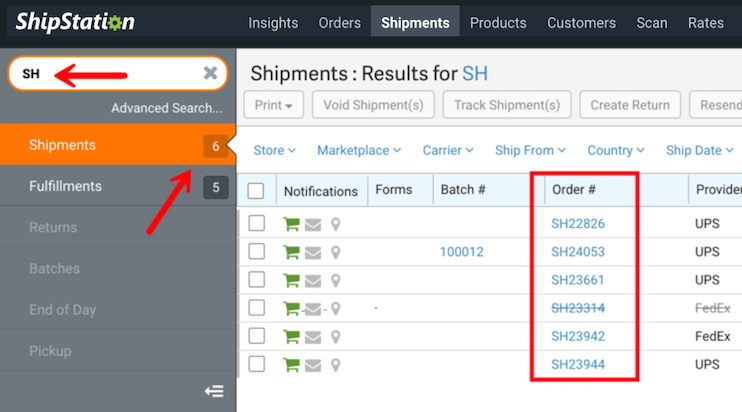This screenshot has height=412, width=742.
Task: Open the Print dropdown button
Action: (274, 105)
